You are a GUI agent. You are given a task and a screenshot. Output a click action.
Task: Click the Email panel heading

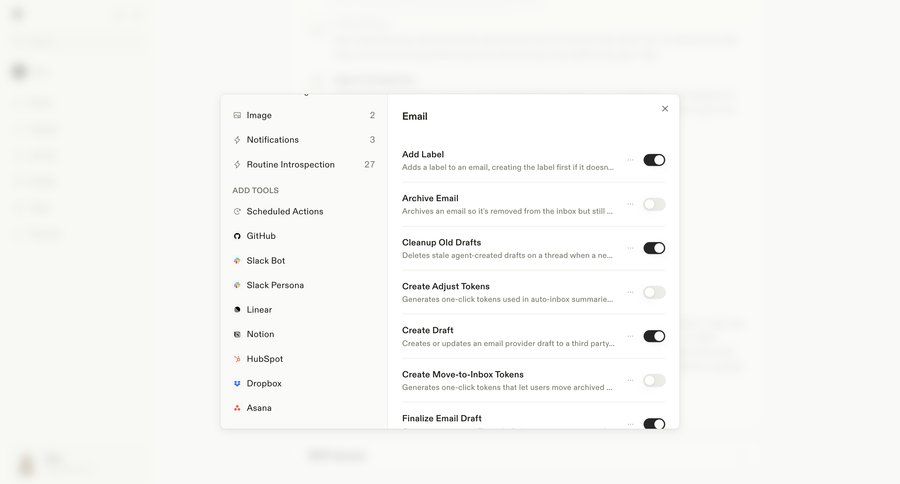pos(415,117)
